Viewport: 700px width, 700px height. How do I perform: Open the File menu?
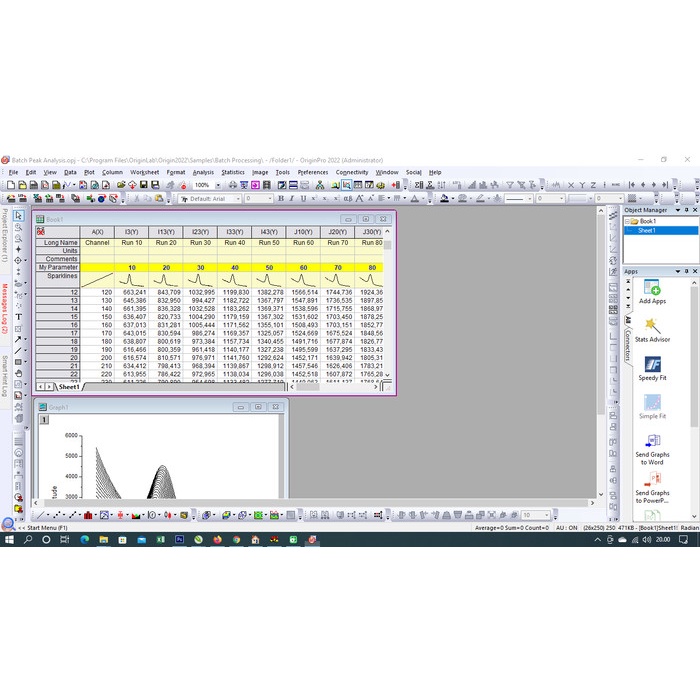pyautogui.click(x=13, y=172)
